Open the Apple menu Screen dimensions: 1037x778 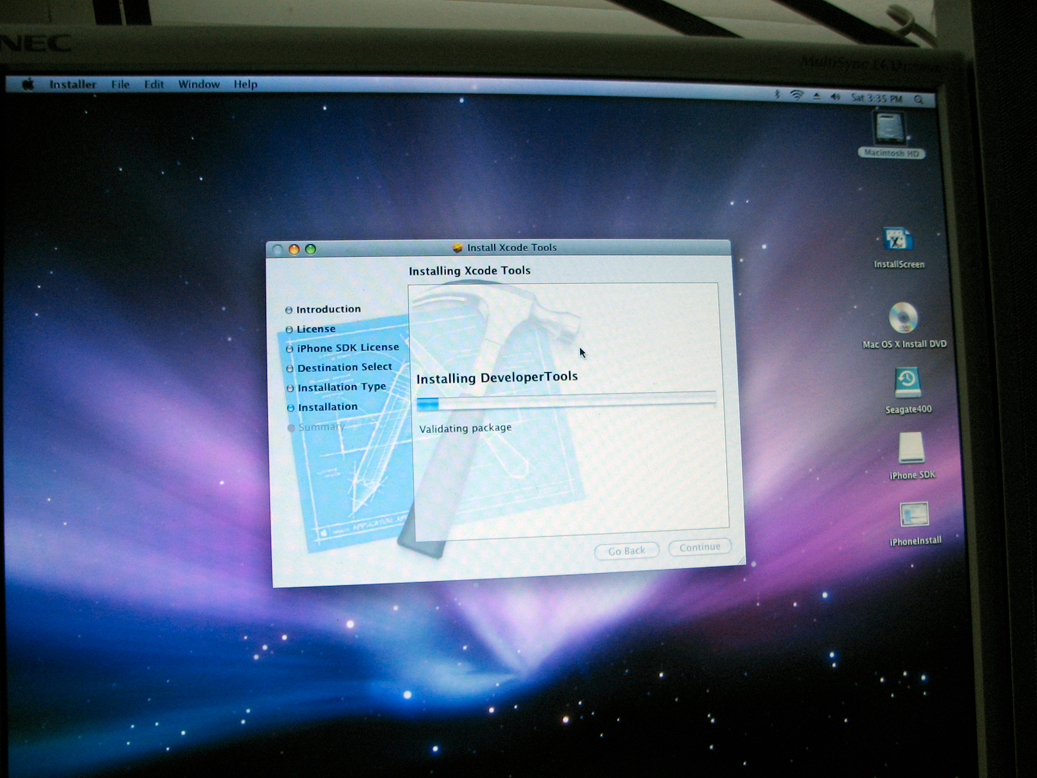point(28,84)
